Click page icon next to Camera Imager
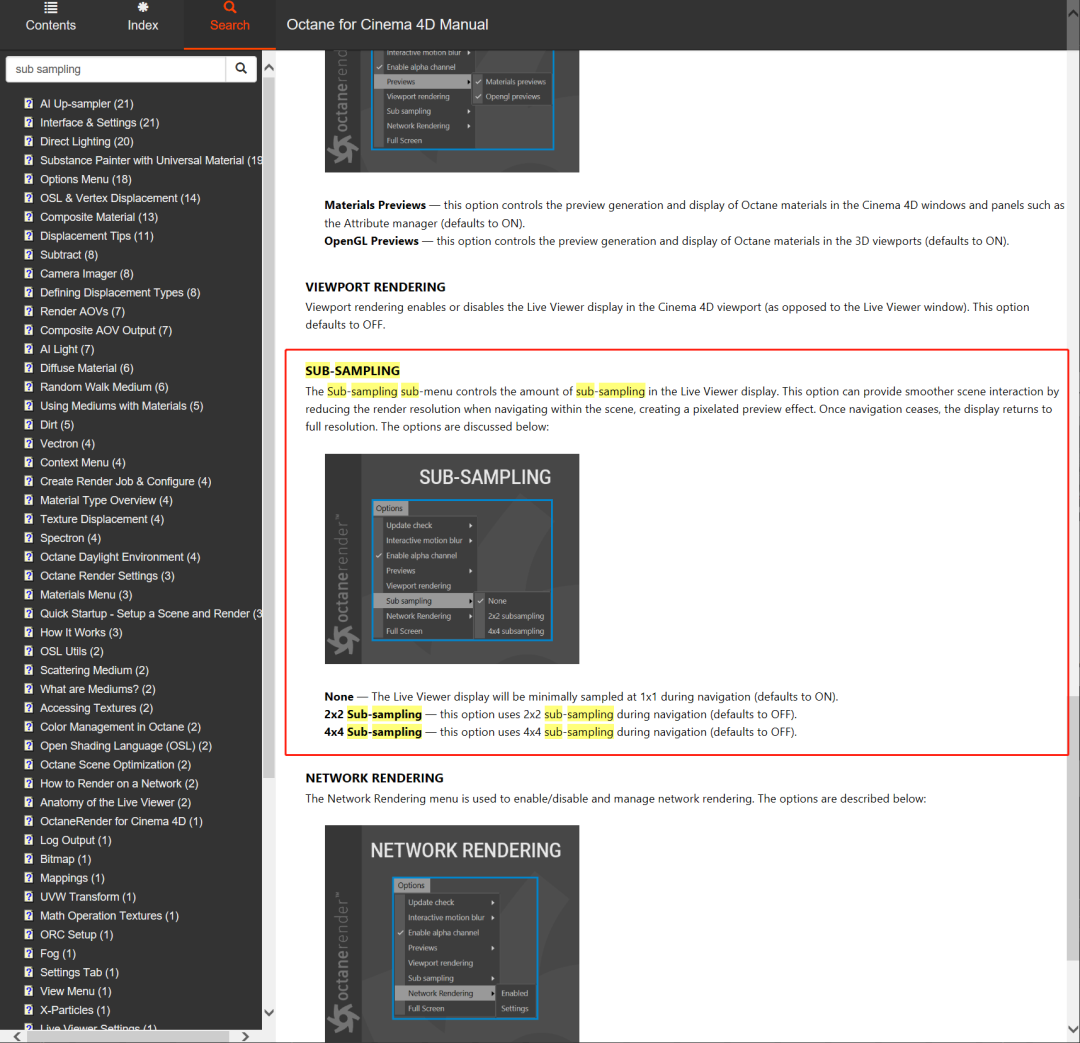The width and height of the screenshot is (1080, 1043). click(29, 273)
